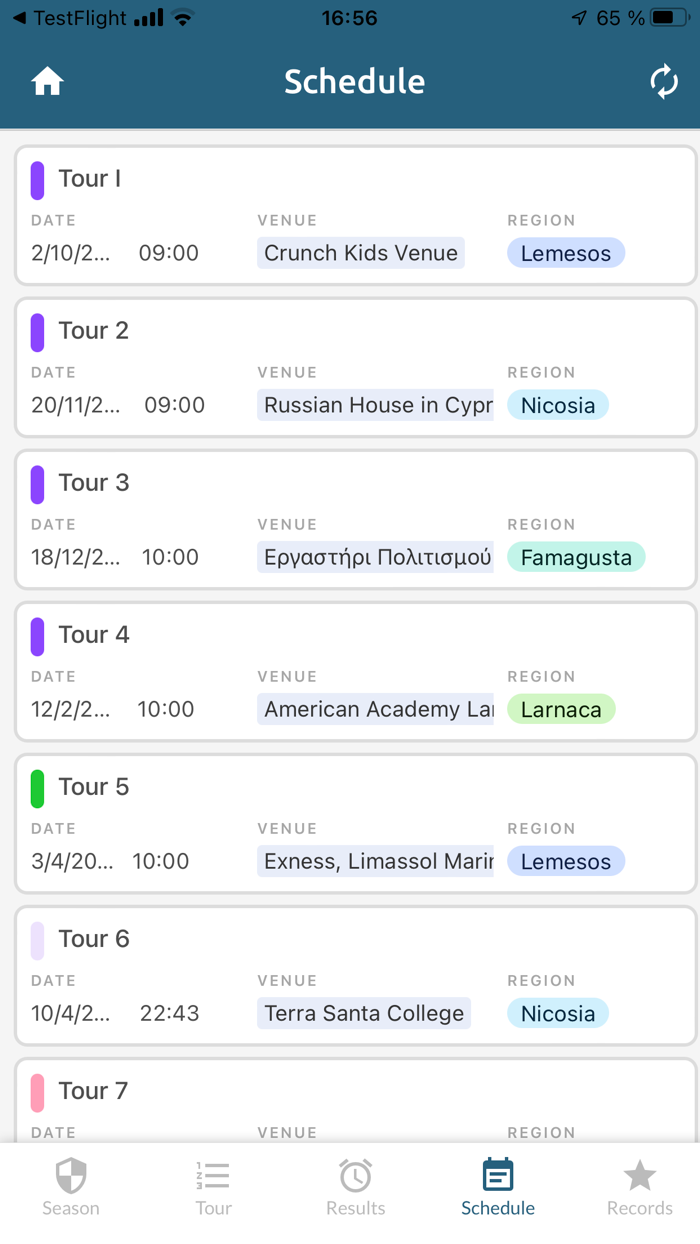This screenshot has height=1244, width=700.
Task: Open the Tour 6 card for Terra Santa College
Action: (x=350, y=975)
